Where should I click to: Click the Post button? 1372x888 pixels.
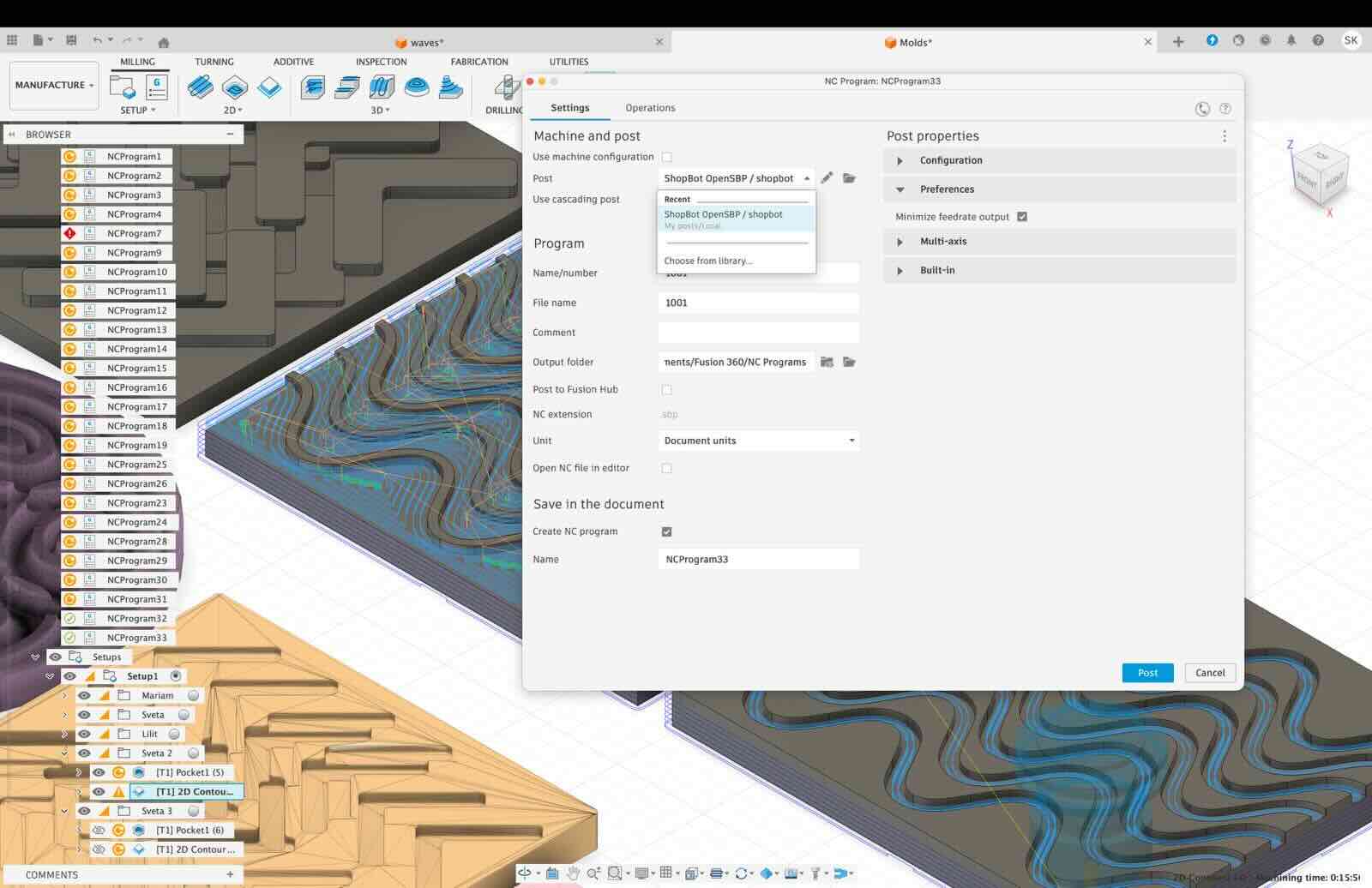click(1147, 673)
